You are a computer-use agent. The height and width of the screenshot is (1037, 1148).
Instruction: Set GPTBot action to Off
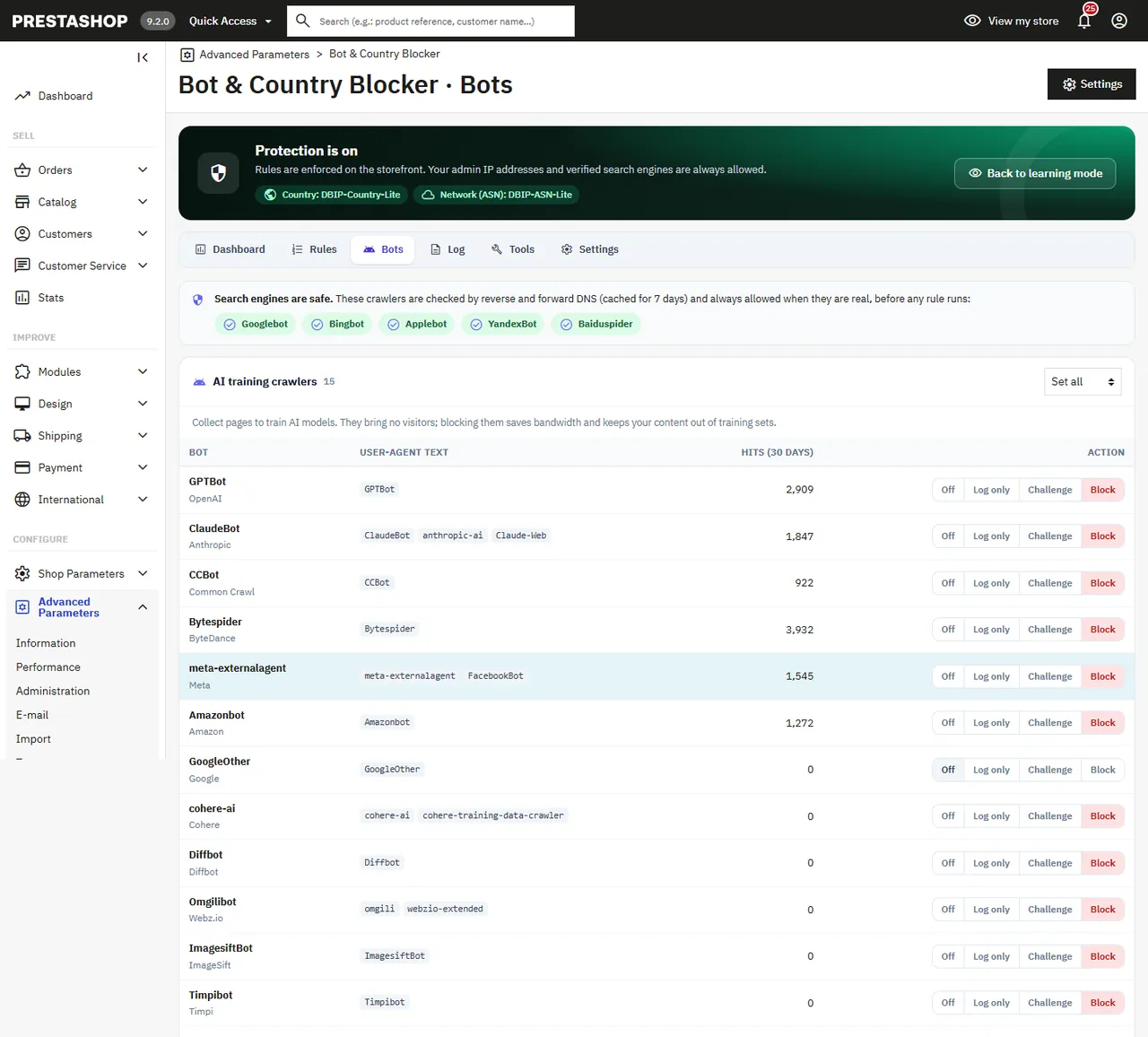(x=948, y=490)
